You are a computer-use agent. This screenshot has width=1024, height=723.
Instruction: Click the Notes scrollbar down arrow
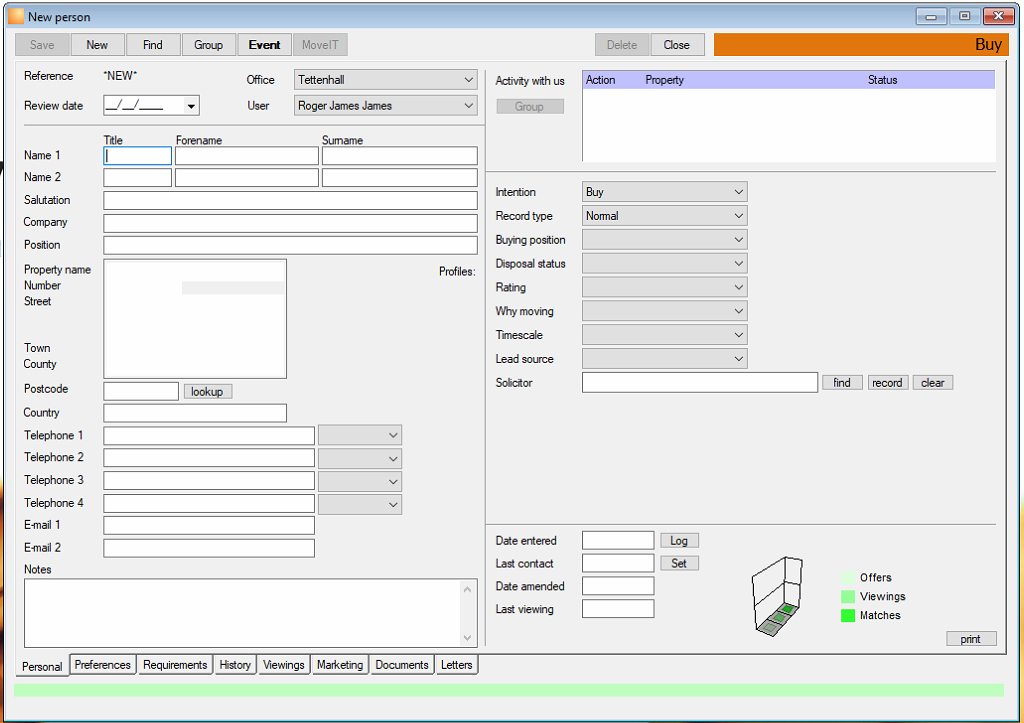click(467, 637)
